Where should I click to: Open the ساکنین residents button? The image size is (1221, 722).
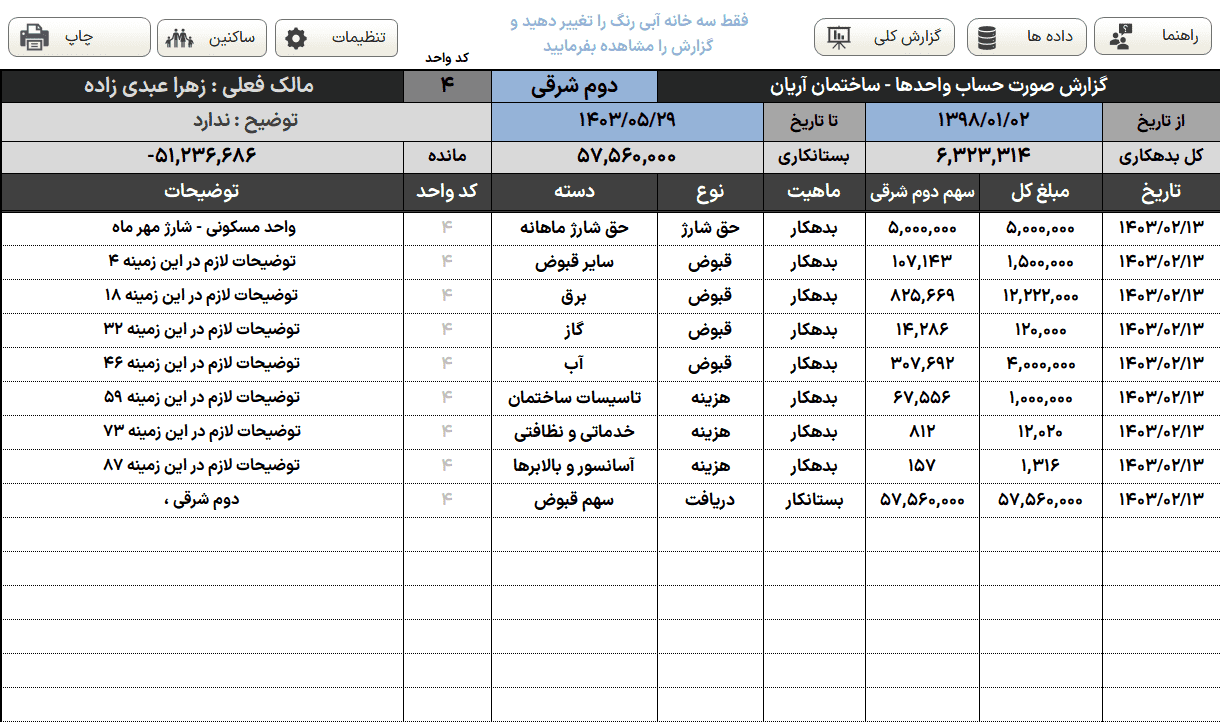click(210, 38)
